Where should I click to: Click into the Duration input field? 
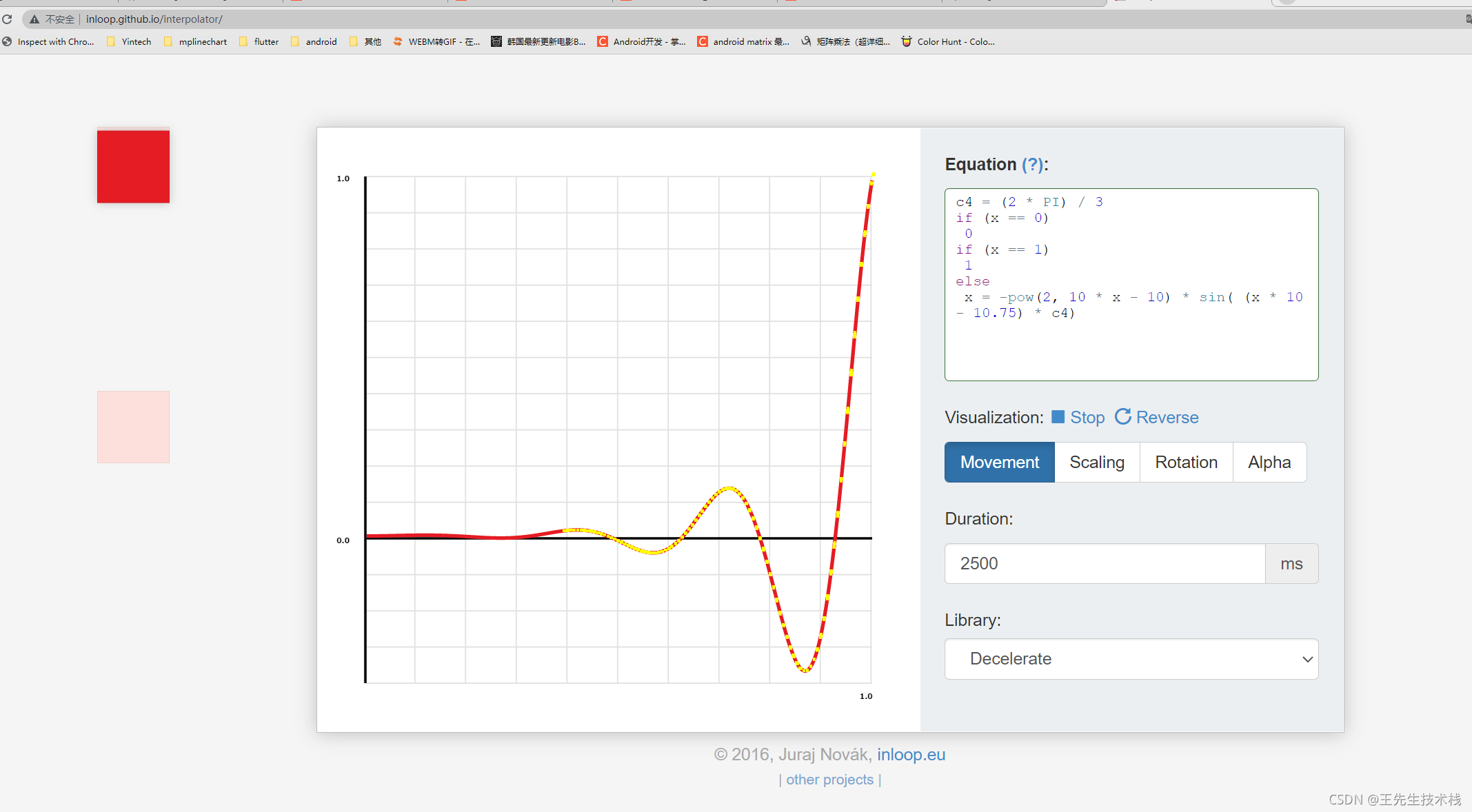[1105, 564]
